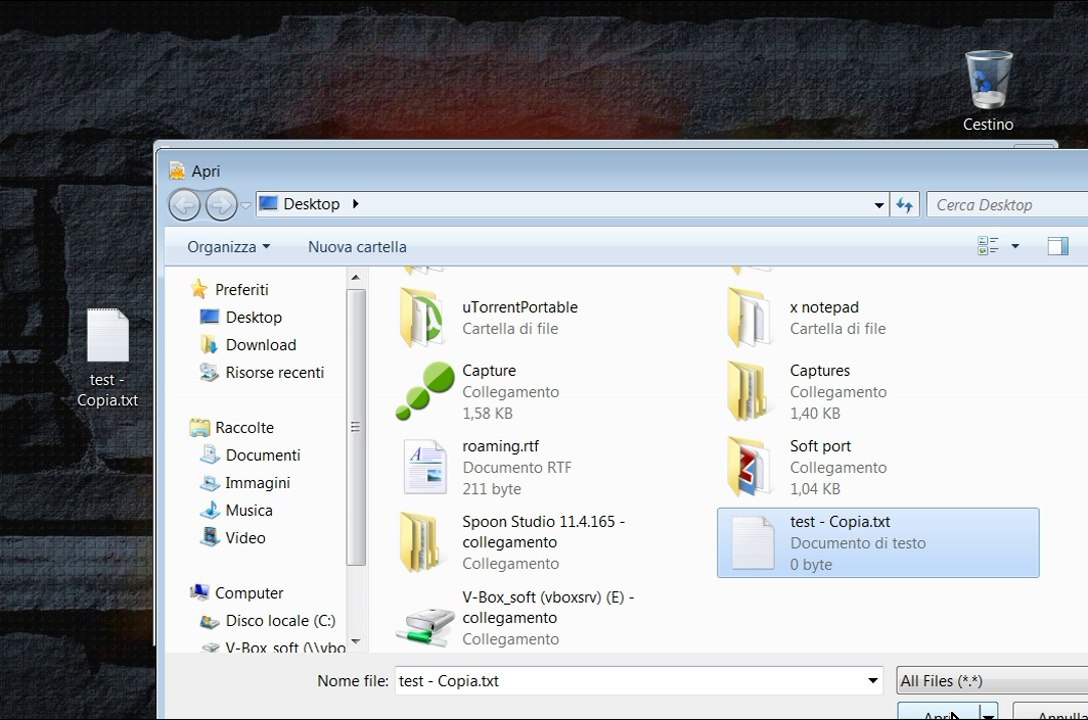Go back with the Back arrow button
Viewport: 1088px width, 720px height.
tap(185, 205)
